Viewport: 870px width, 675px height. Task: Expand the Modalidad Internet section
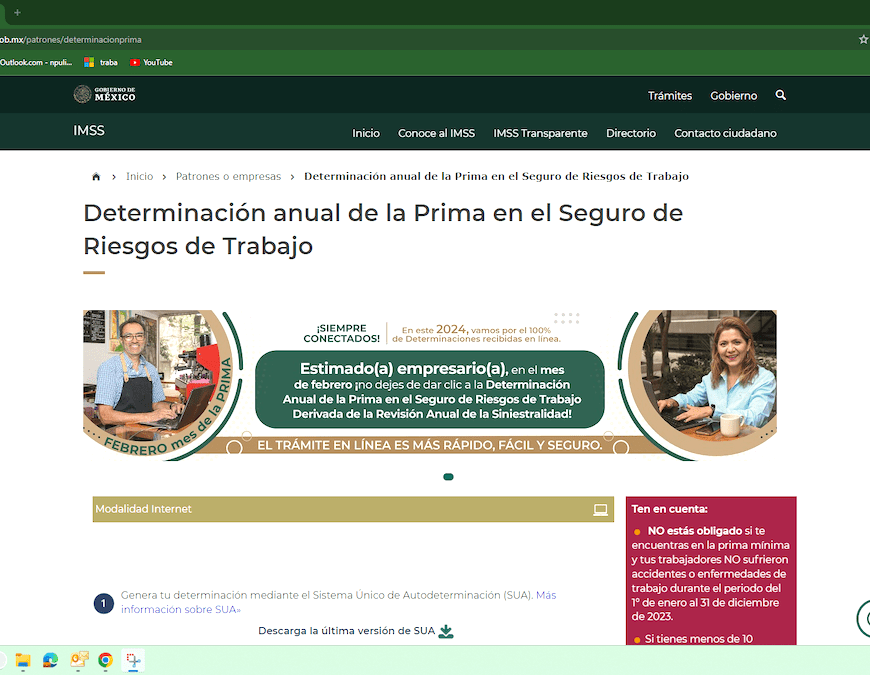click(x=352, y=509)
